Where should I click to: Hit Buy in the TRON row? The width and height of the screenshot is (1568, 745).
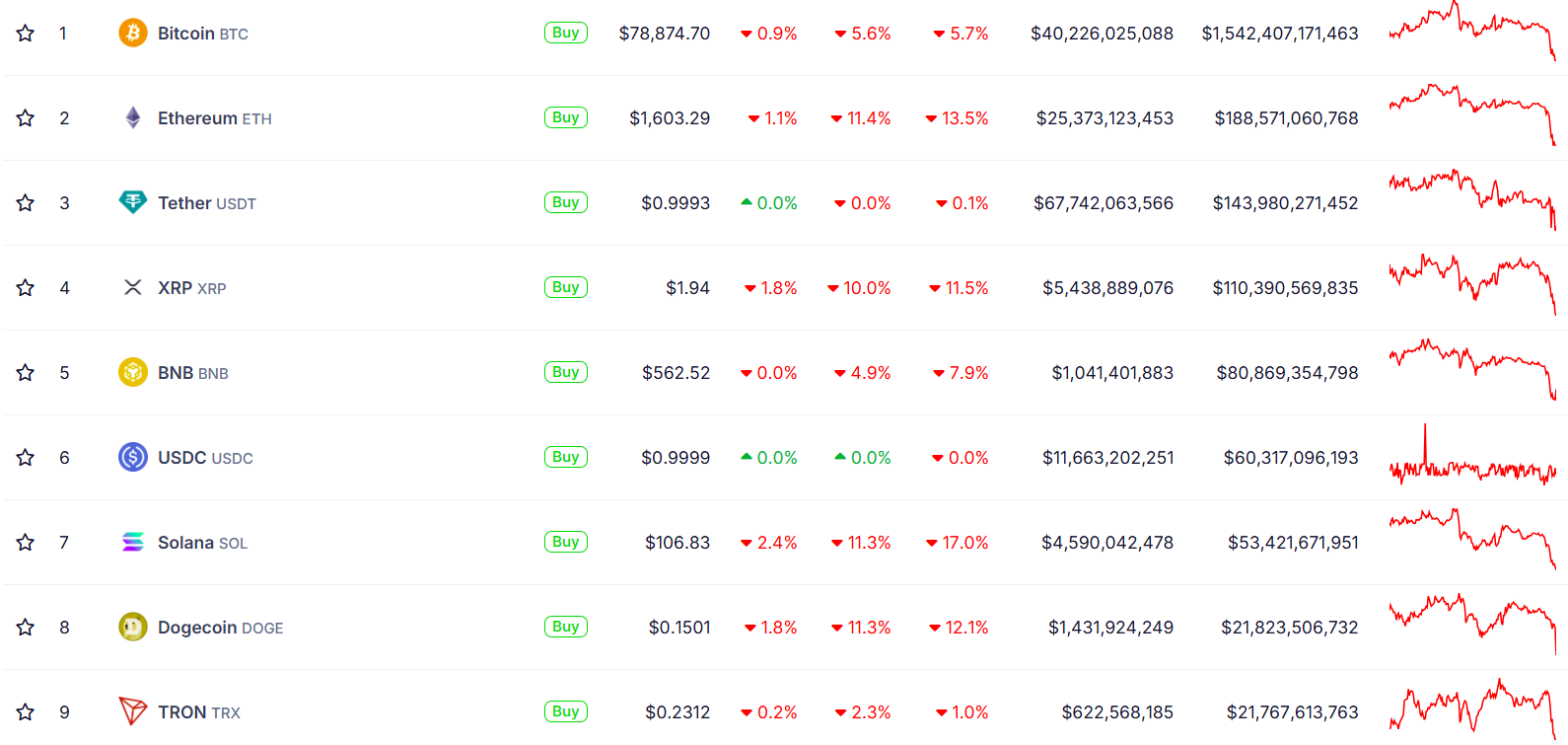pyautogui.click(x=565, y=711)
